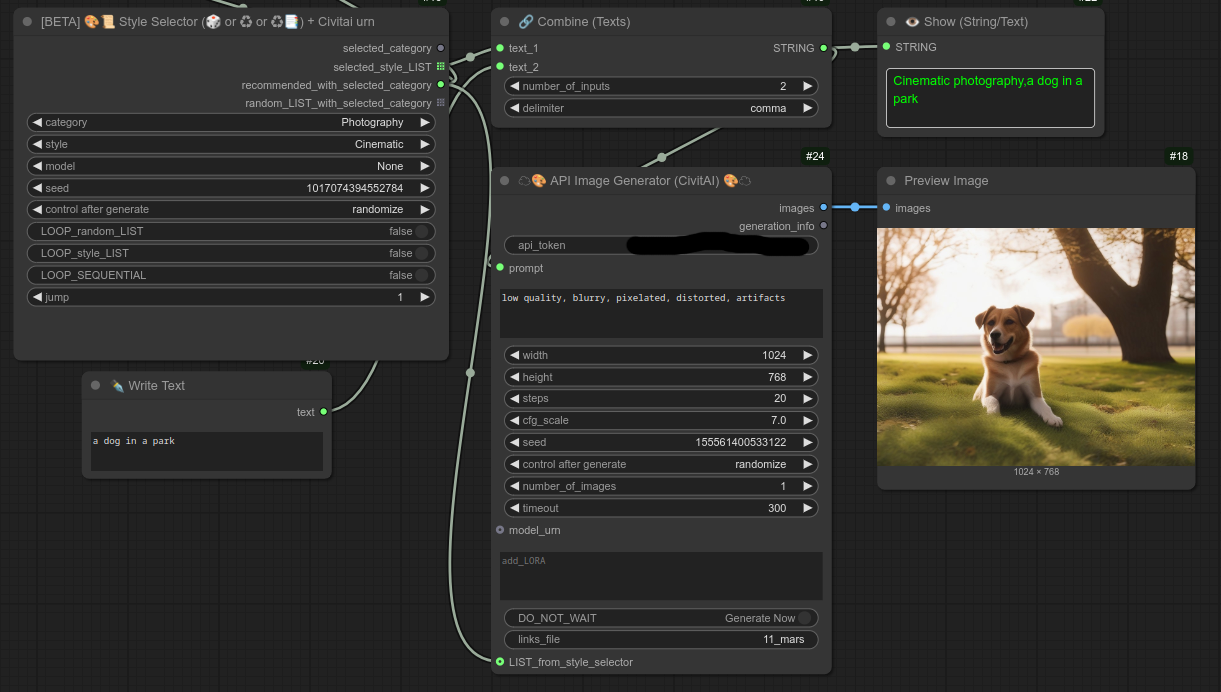Click the monkey emoji in API Image Generator title
The image size is (1221, 692).
click(539, 181)
